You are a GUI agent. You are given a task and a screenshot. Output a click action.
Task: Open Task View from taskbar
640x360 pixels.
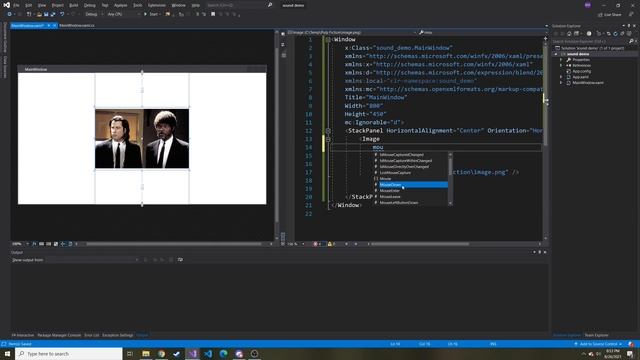pos(130,354)
